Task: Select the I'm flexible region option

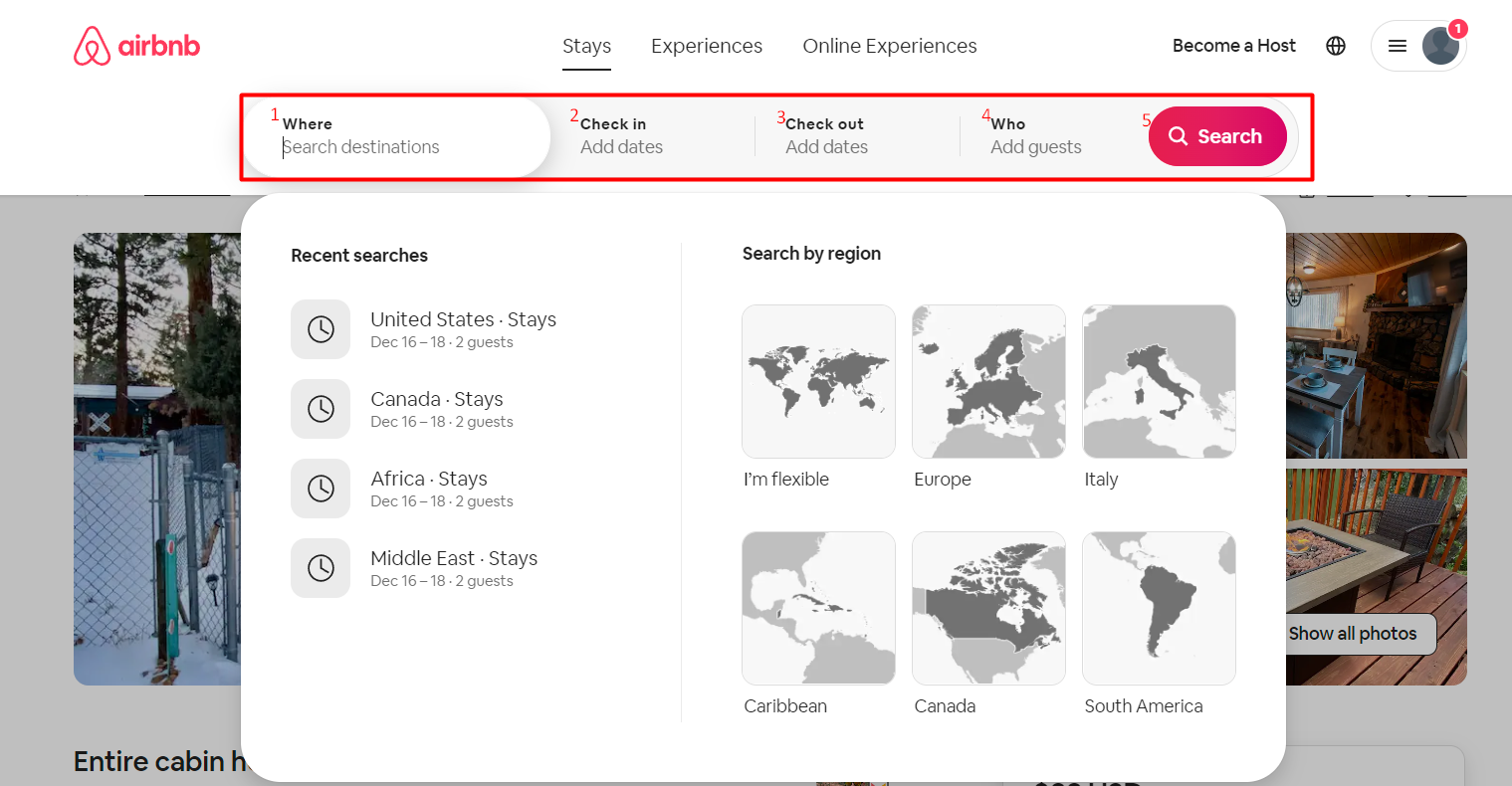Action: point(818,381)
